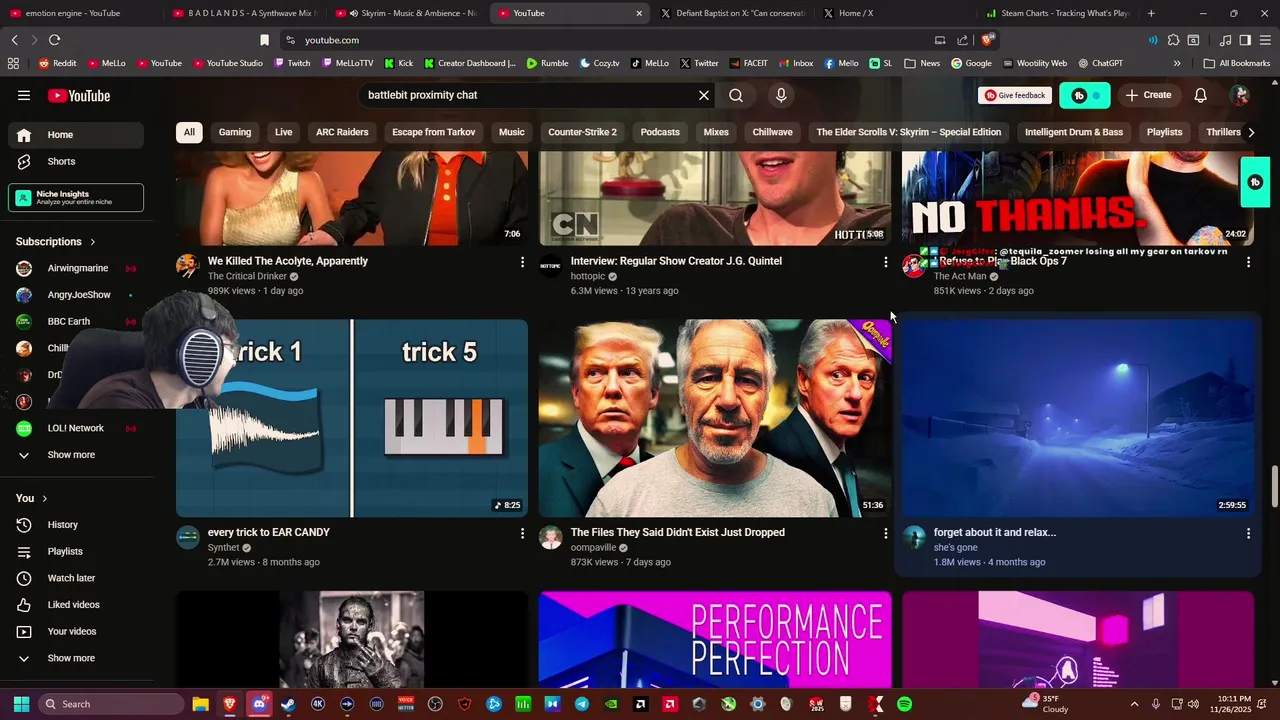Click the address bar showing youtube.com

click(610, 40)
